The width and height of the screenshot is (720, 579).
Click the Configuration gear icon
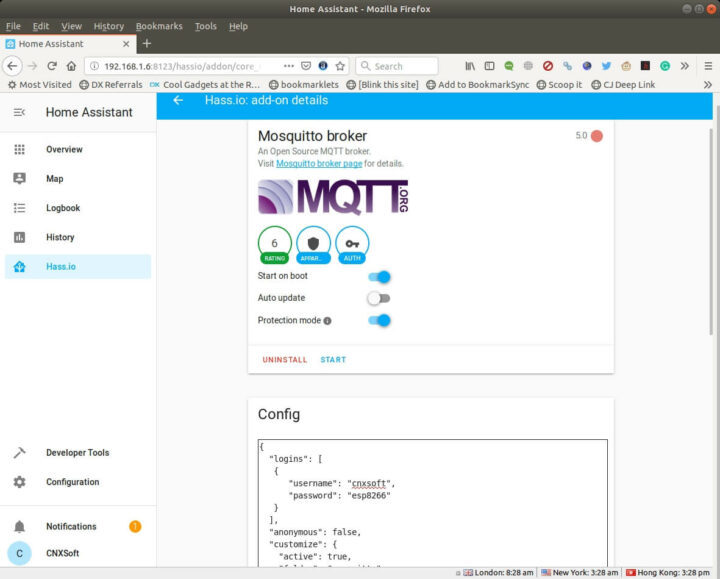pos(19,482)
